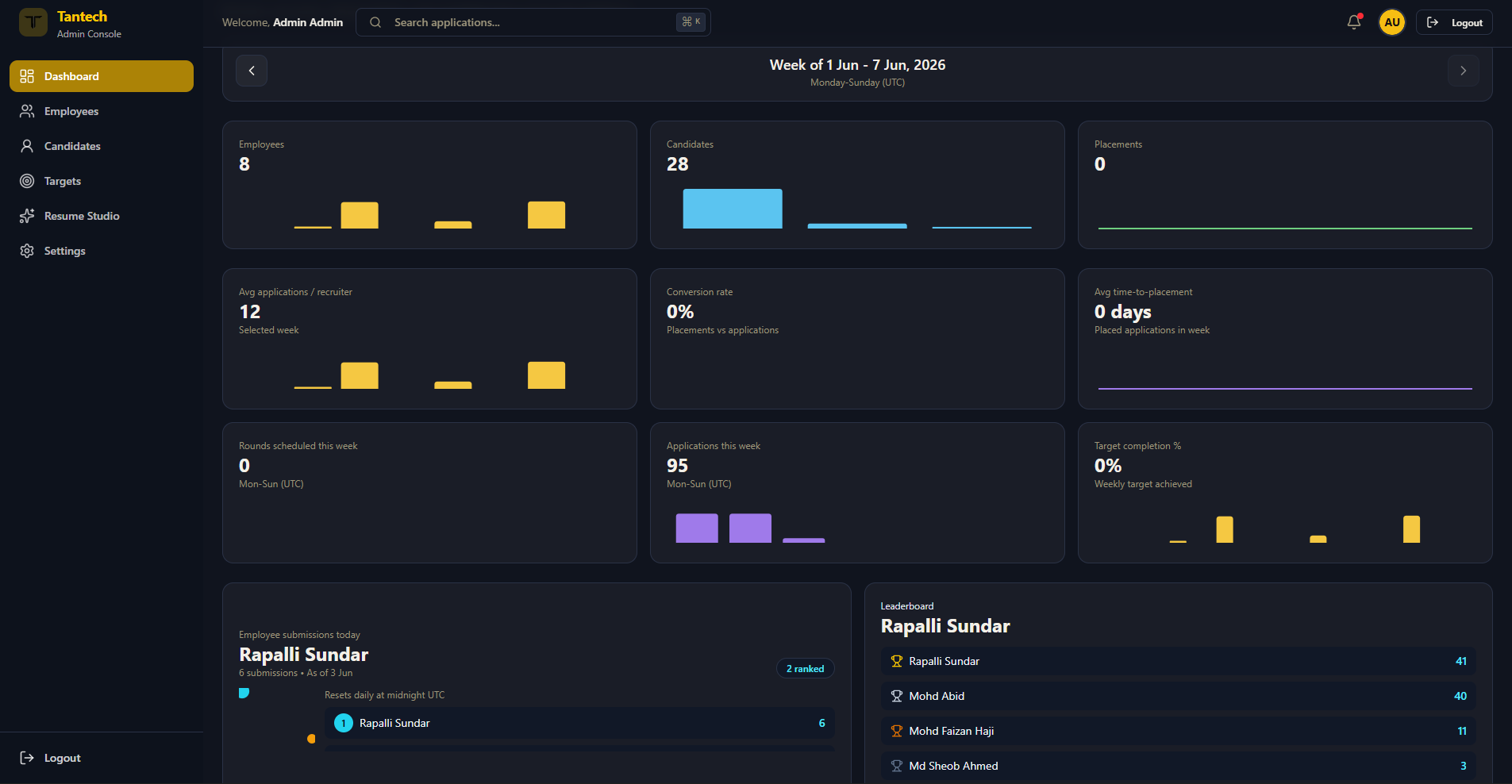Image resolution: width=1512 pixels, height=784 pixels.
Task: Go to previous week with left chevron
Action: pyautogui.click(x=252, y=71)
